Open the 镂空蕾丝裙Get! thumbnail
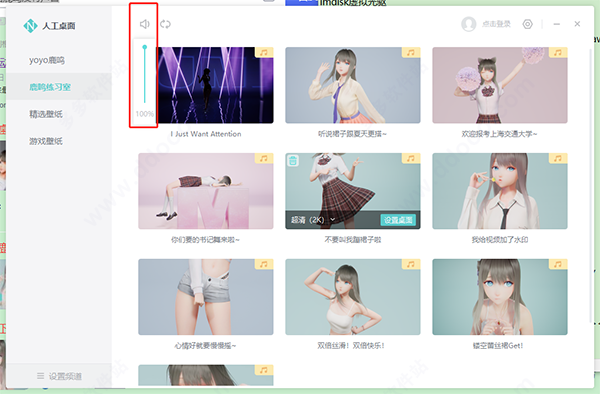The height and width of the screenshot is (394, 600). click(500, 297)
